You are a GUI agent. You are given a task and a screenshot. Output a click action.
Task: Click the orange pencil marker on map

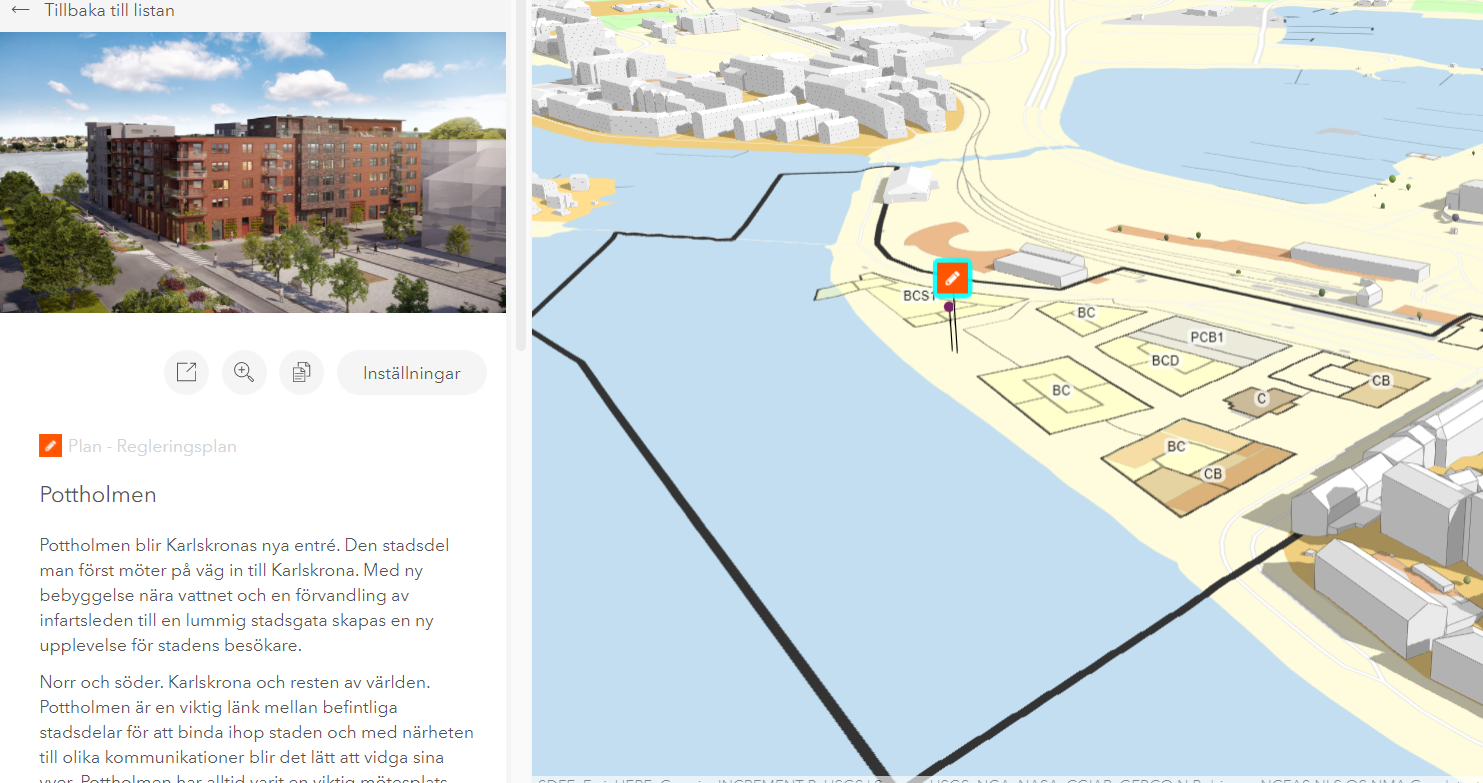point(953,279)
